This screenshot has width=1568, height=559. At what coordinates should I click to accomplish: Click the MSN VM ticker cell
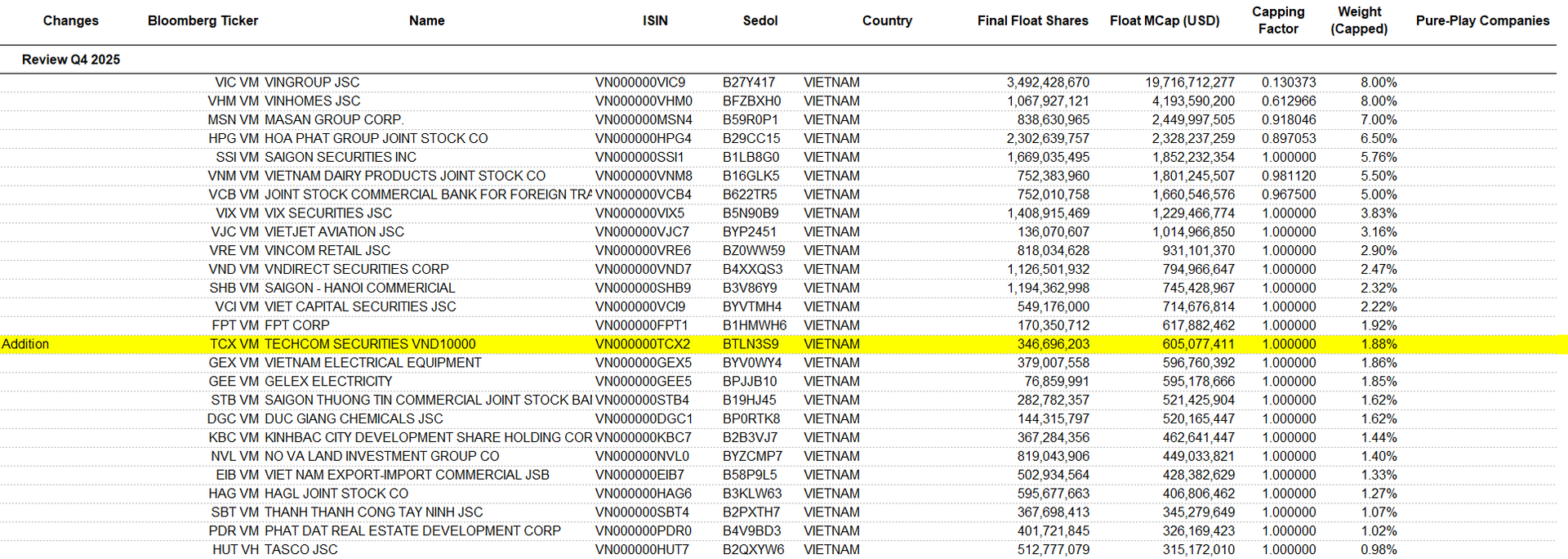pos(233,120)
